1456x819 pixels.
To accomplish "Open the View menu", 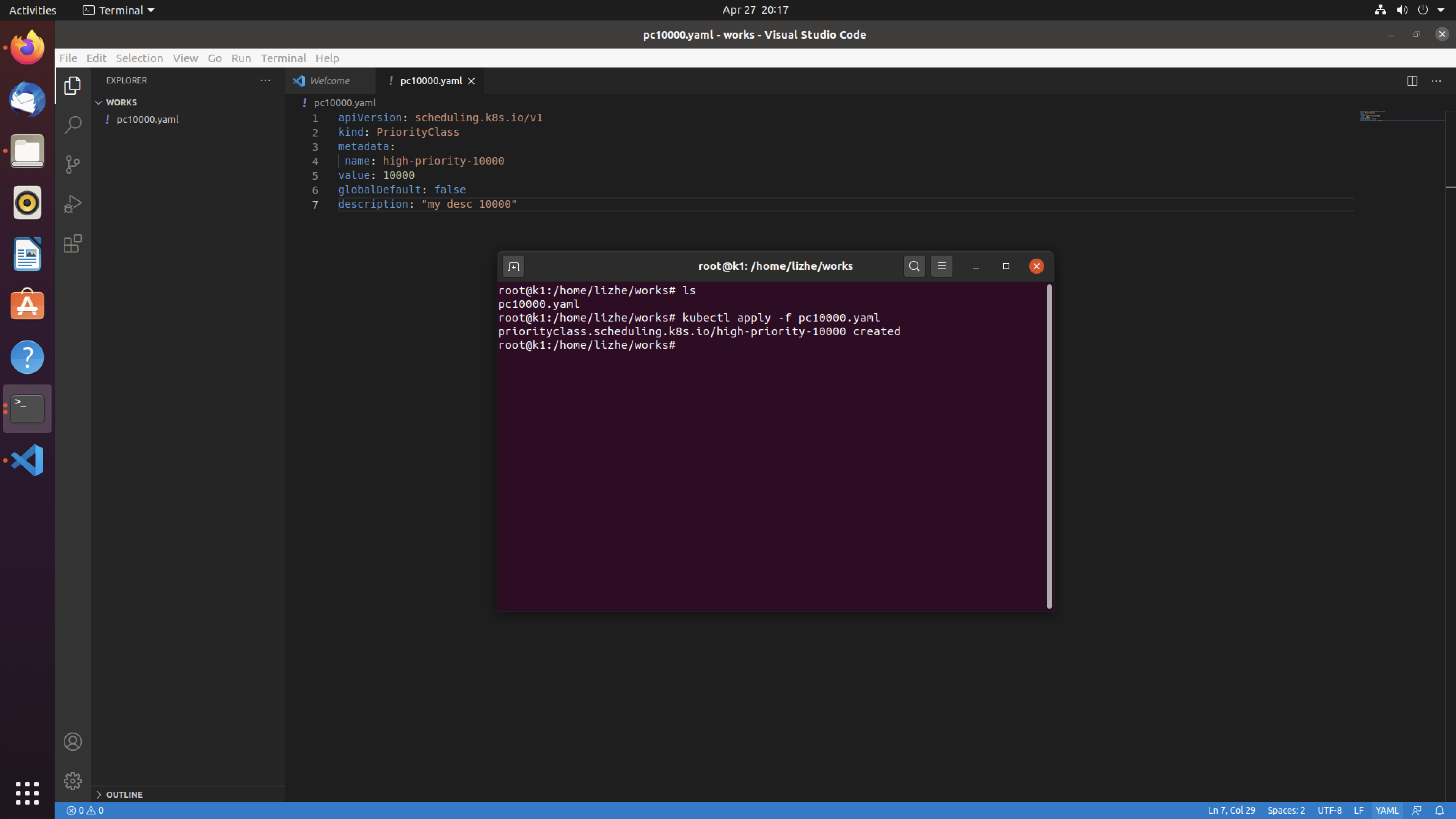I will 185,58.
